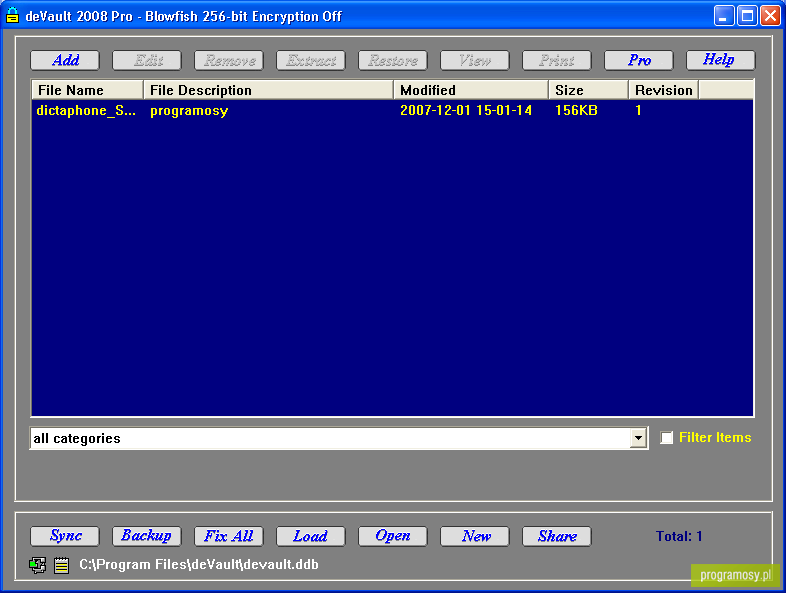Click the revision value 1 in list
Viewport: 786px width, 593px height.
pos(639,110)
